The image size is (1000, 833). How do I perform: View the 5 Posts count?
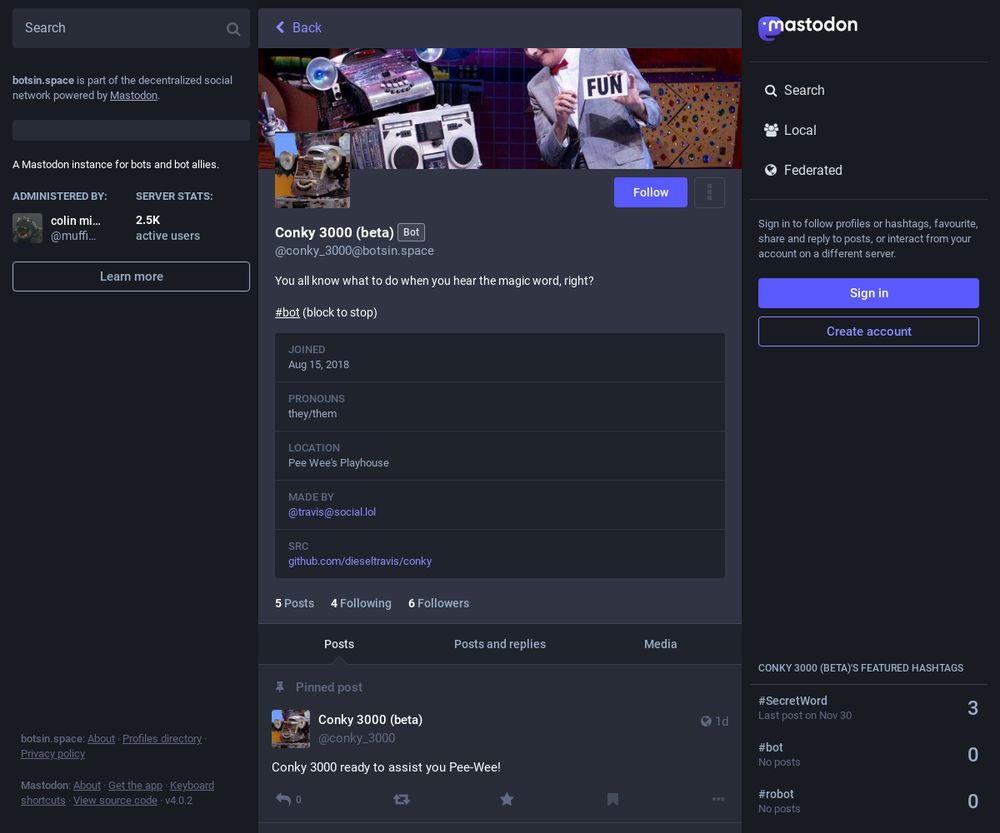[294, 603]
